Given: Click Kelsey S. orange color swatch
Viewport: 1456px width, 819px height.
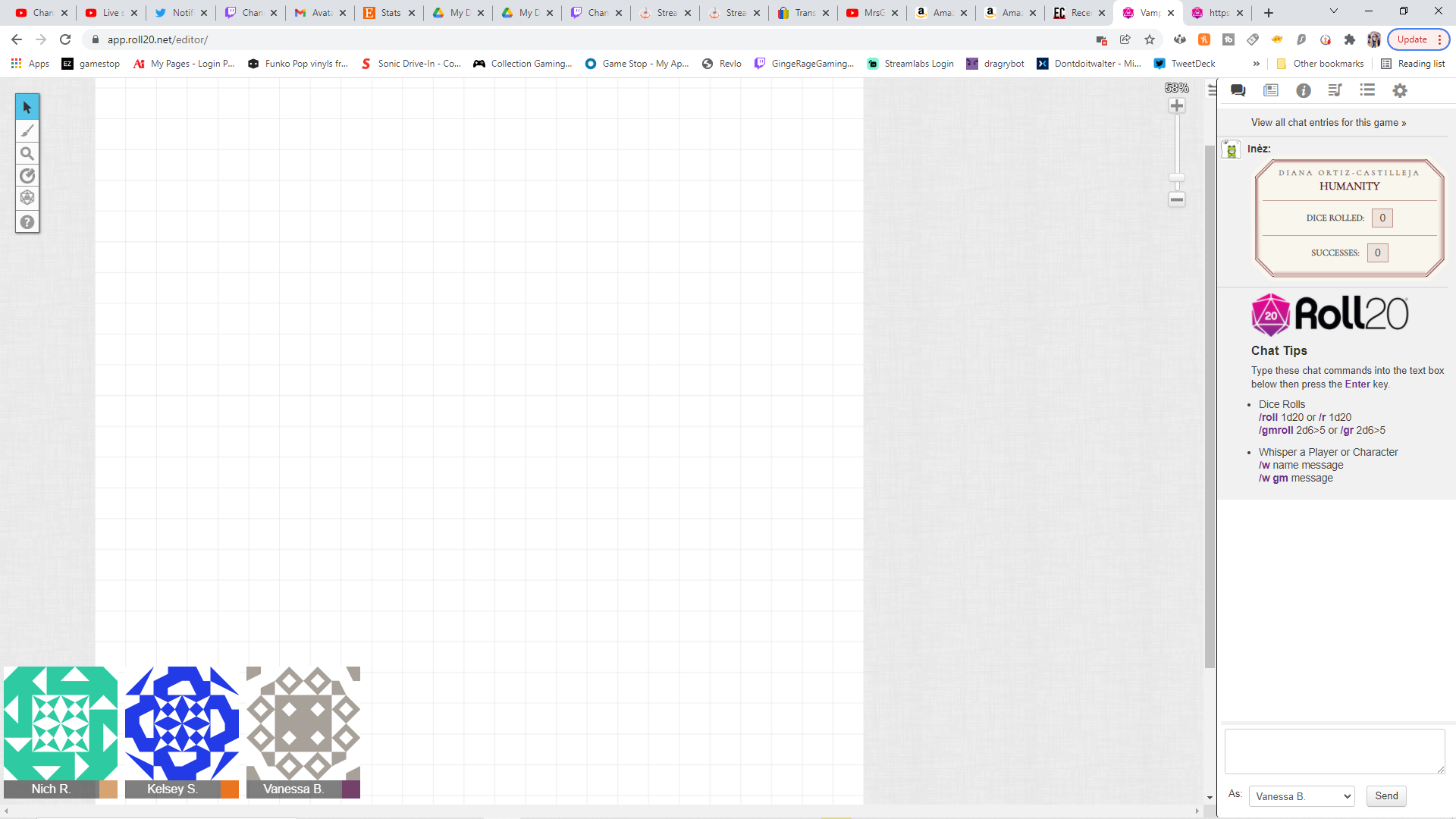Looking at the screenshot, I should (230, 789).
